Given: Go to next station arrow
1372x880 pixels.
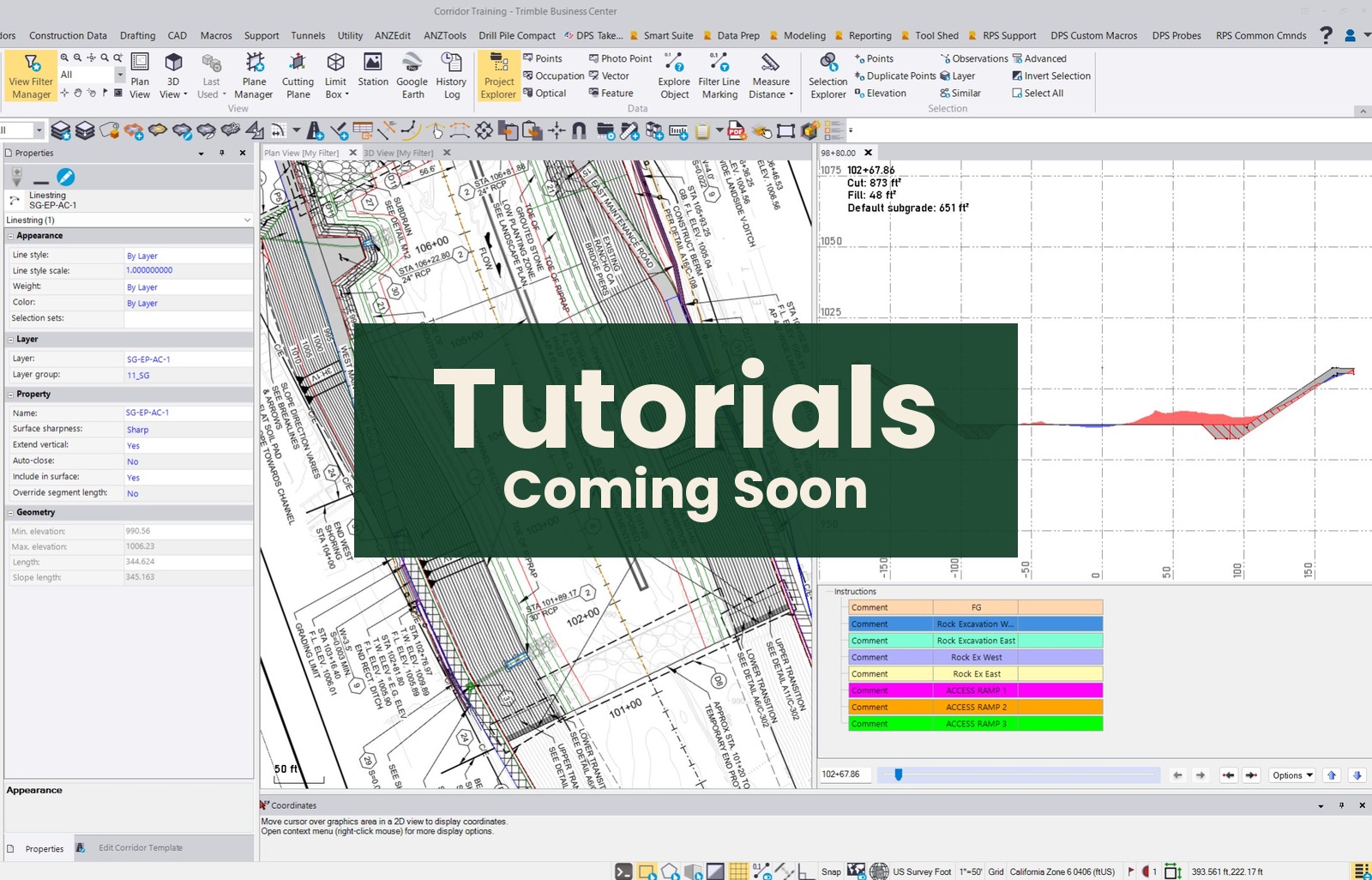Looking at the screenshot, I should (1200, 775).
